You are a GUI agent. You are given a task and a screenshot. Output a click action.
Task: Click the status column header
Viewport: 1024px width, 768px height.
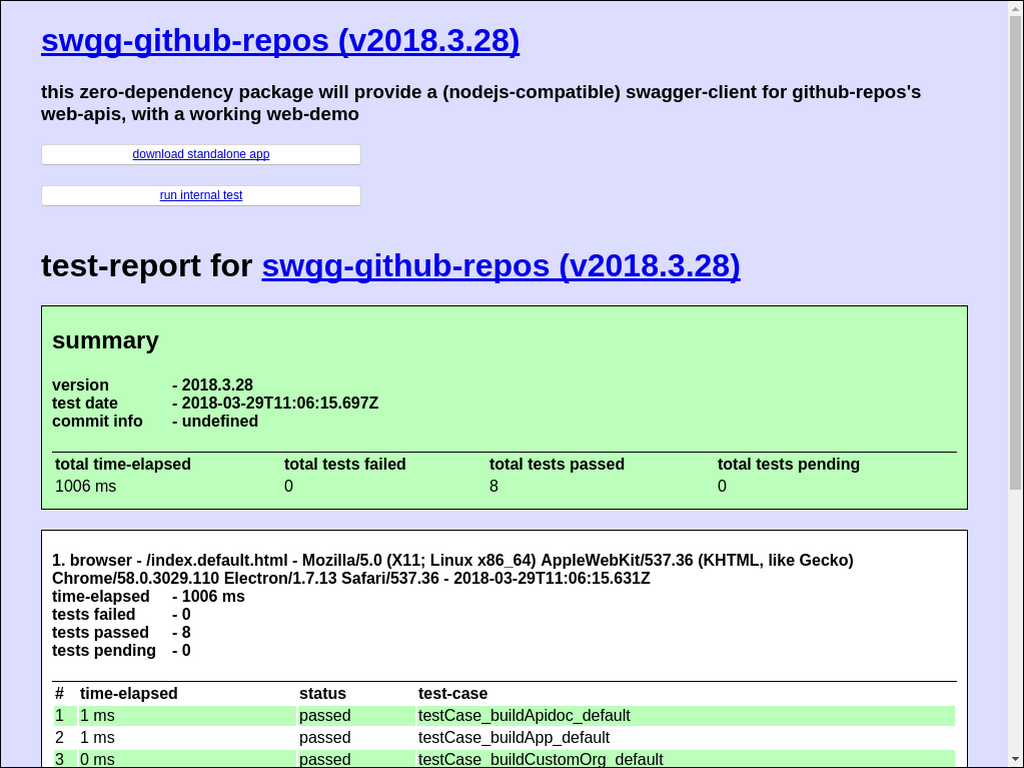click(x=323, y=694)
